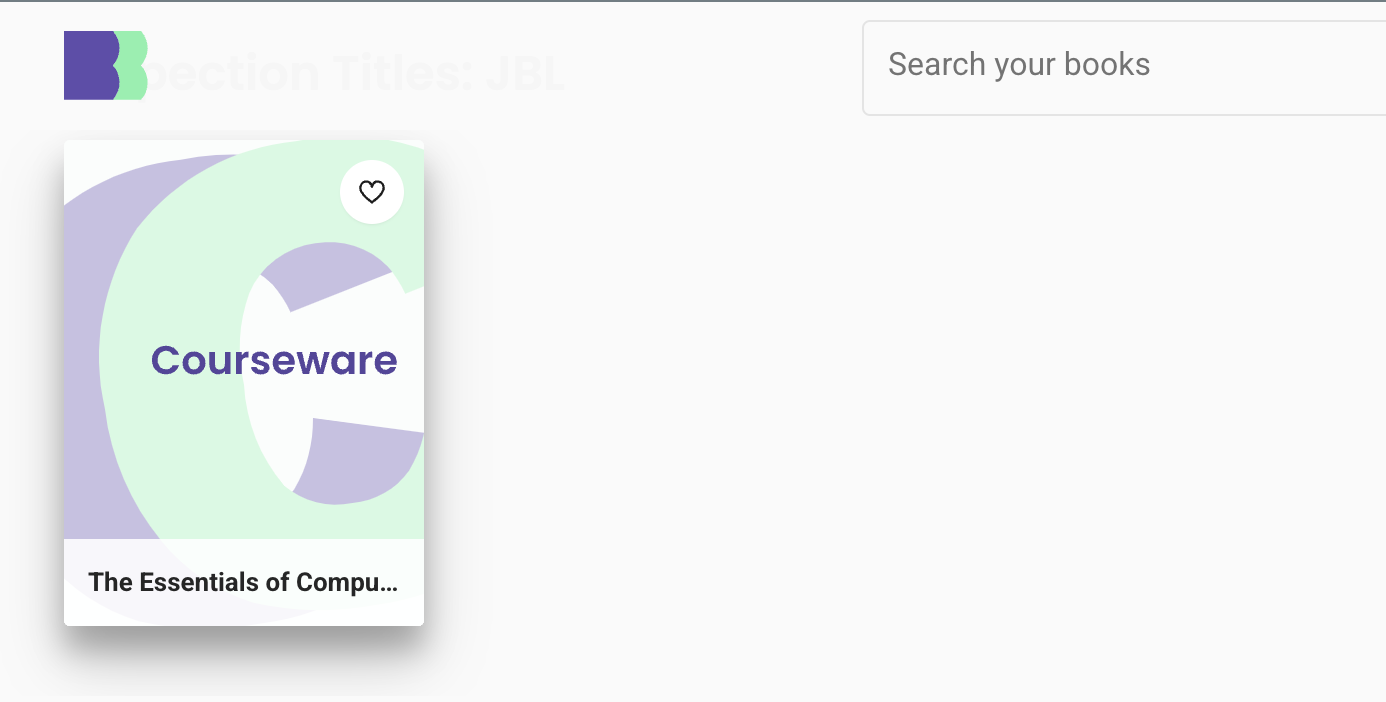Select the faded Collection Titles: JBL heading
This screenshot has height=702, width=1386.
click(x=356, y=74)
